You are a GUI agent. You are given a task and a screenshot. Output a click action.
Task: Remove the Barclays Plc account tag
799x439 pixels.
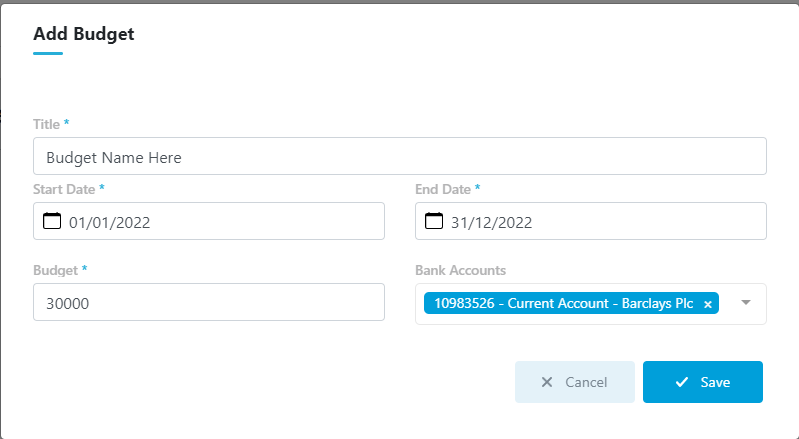pos(708,304)
